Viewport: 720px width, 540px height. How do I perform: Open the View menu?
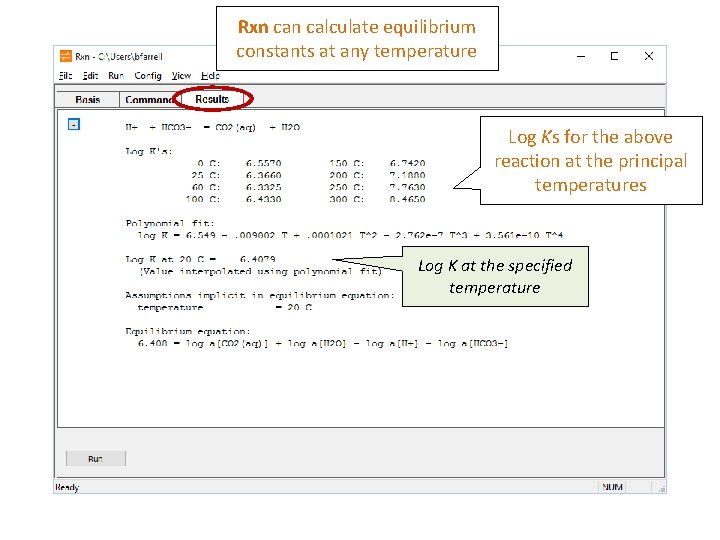181,76
